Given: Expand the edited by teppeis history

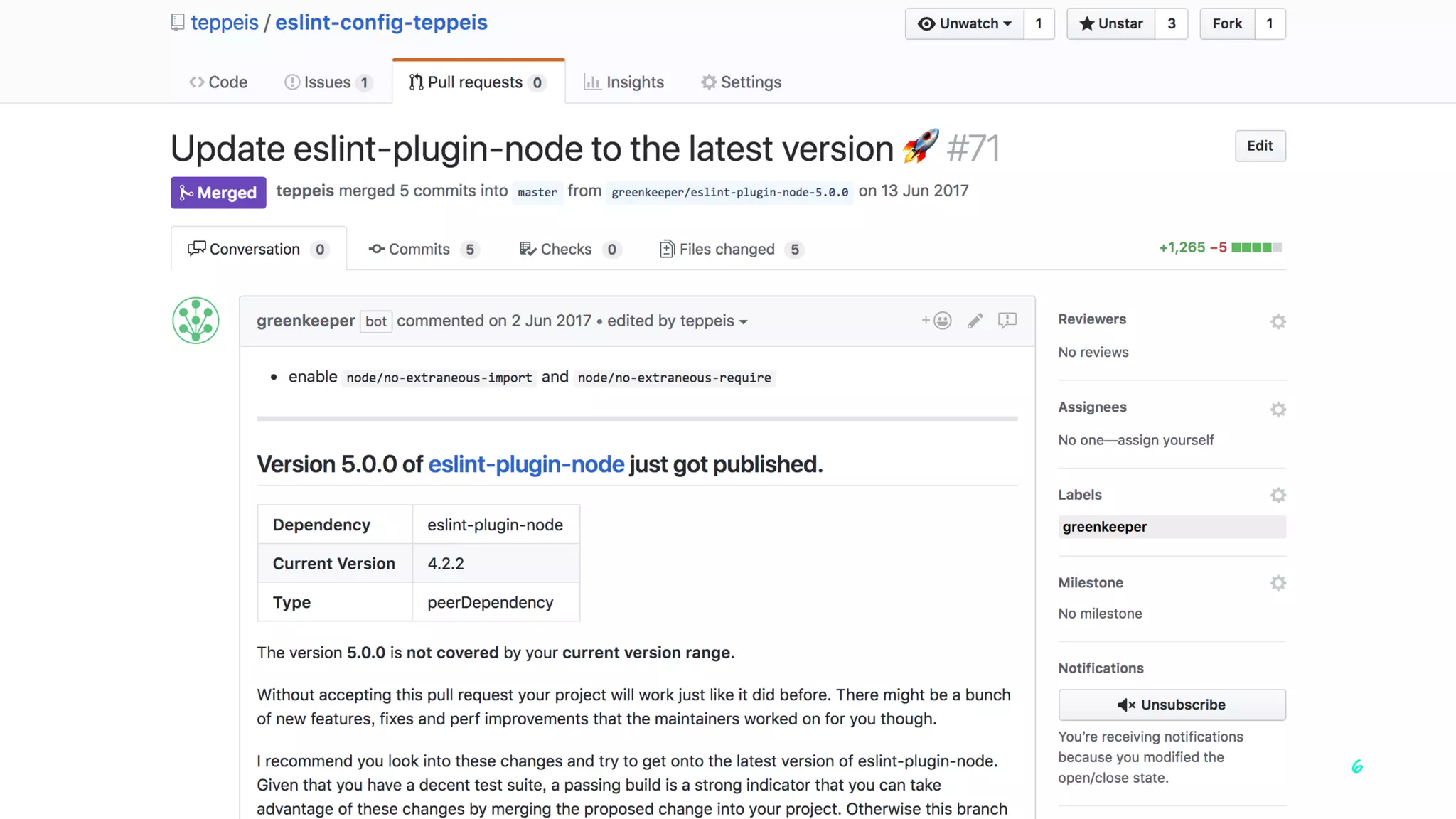Looking at the screenshot, I should pyautogui.click(x=677, y=321).
